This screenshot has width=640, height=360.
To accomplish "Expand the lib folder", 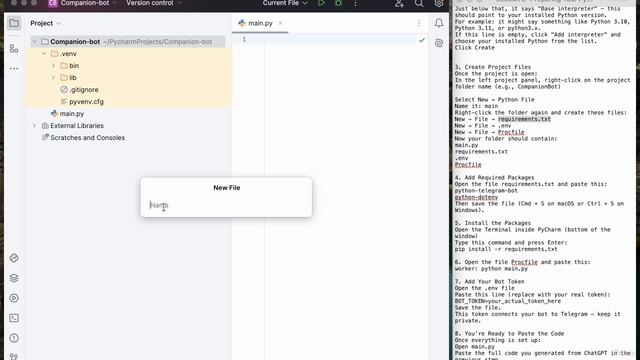I will tap(53, 78).
